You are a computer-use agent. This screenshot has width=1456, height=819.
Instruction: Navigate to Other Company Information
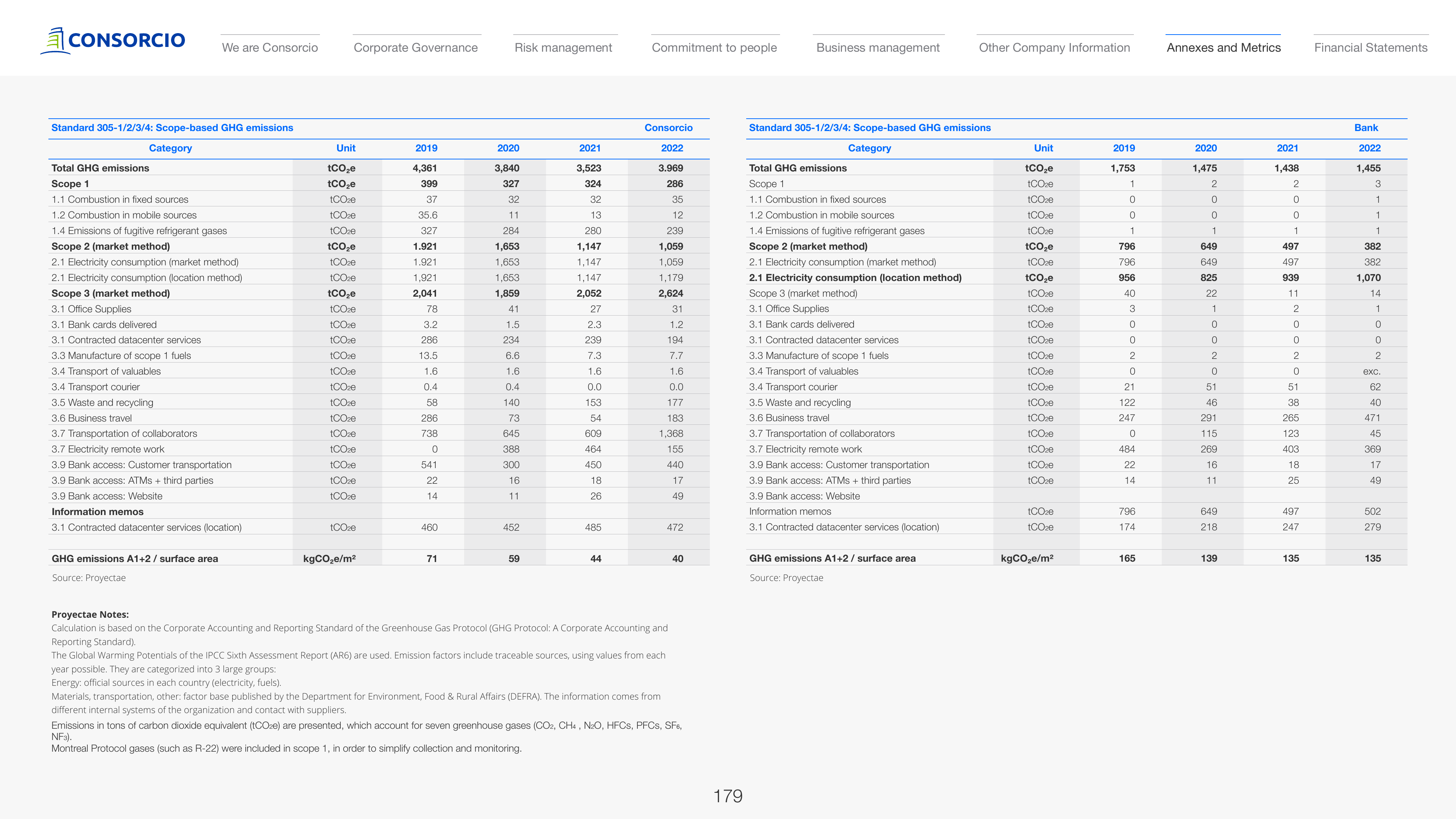1055,47
